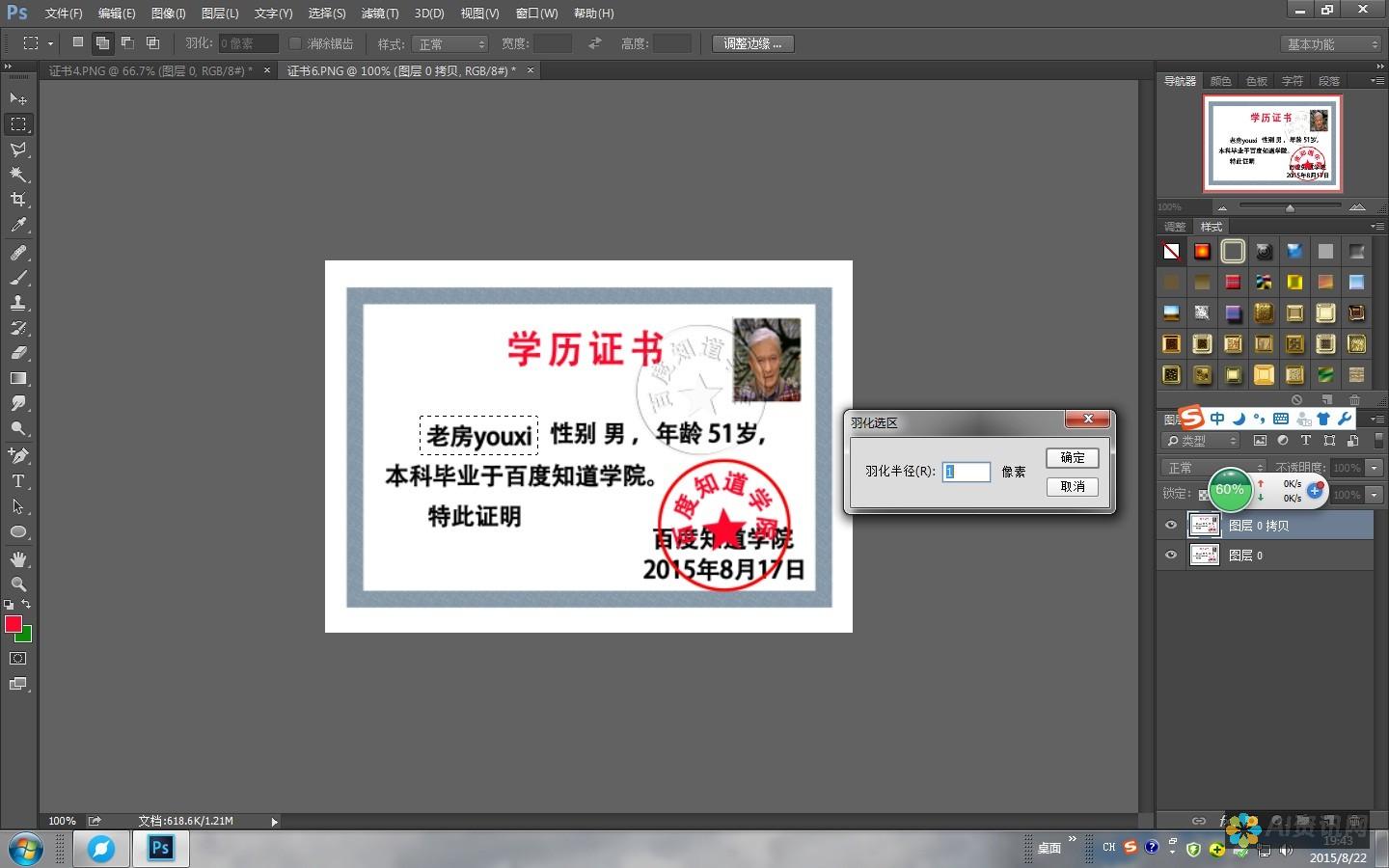Select the Crop tool

18,199
